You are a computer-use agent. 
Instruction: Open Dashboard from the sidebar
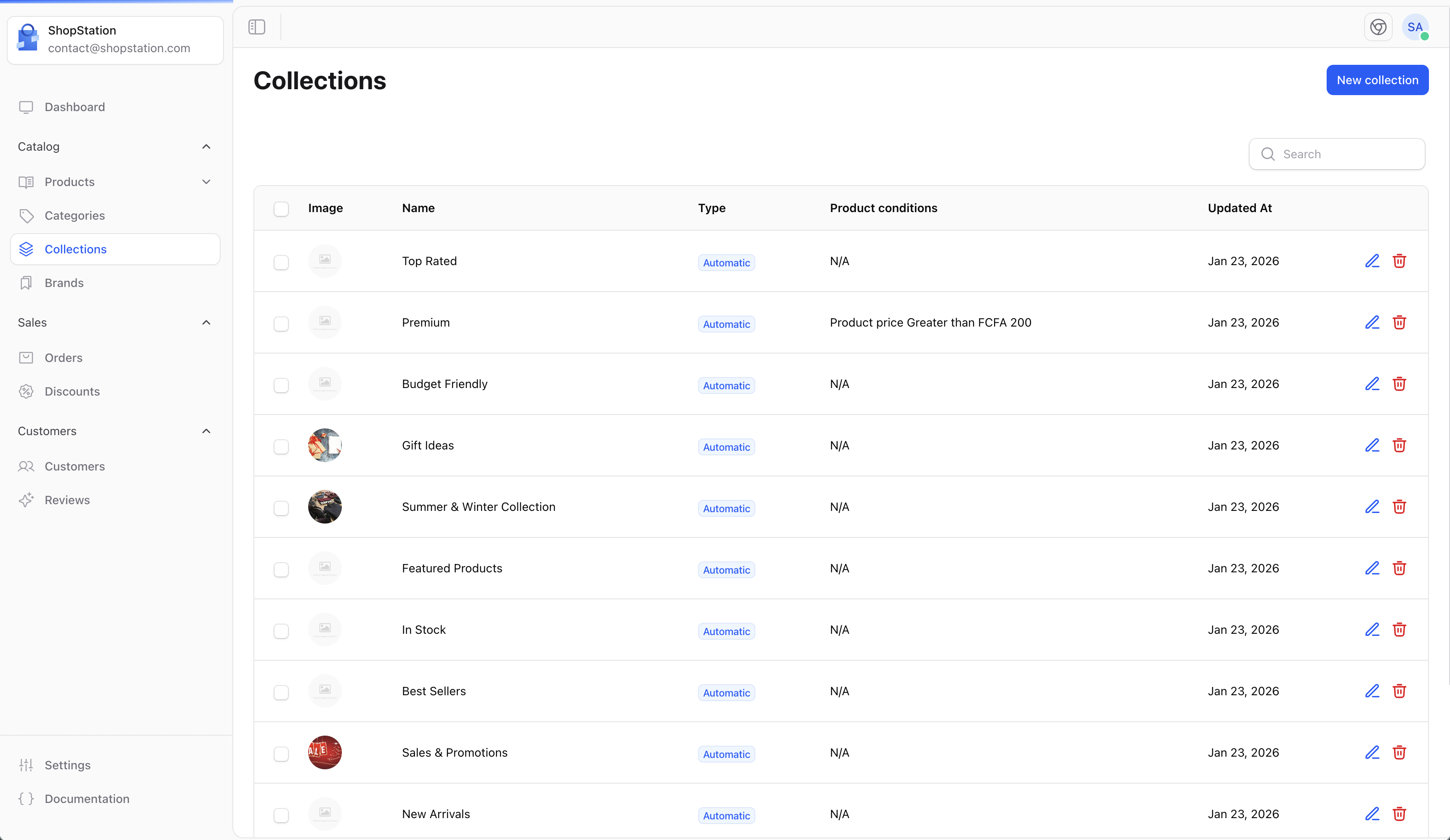tap(74, 107)
